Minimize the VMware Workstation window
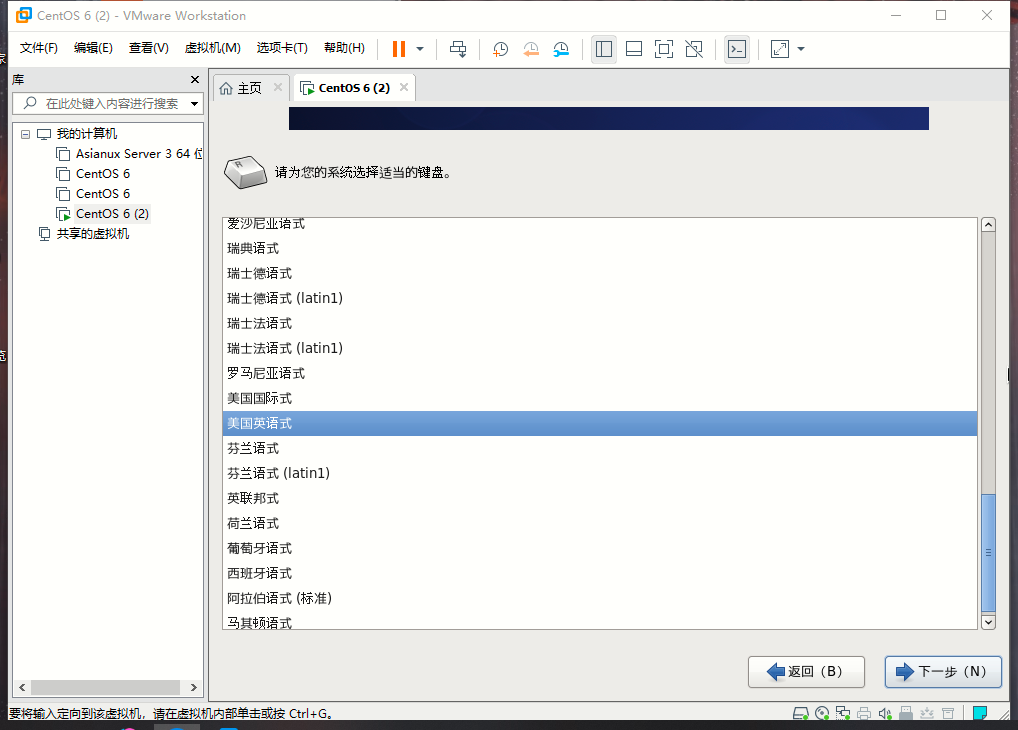This screenshot has height=730, width=1018. click(896, 15)
